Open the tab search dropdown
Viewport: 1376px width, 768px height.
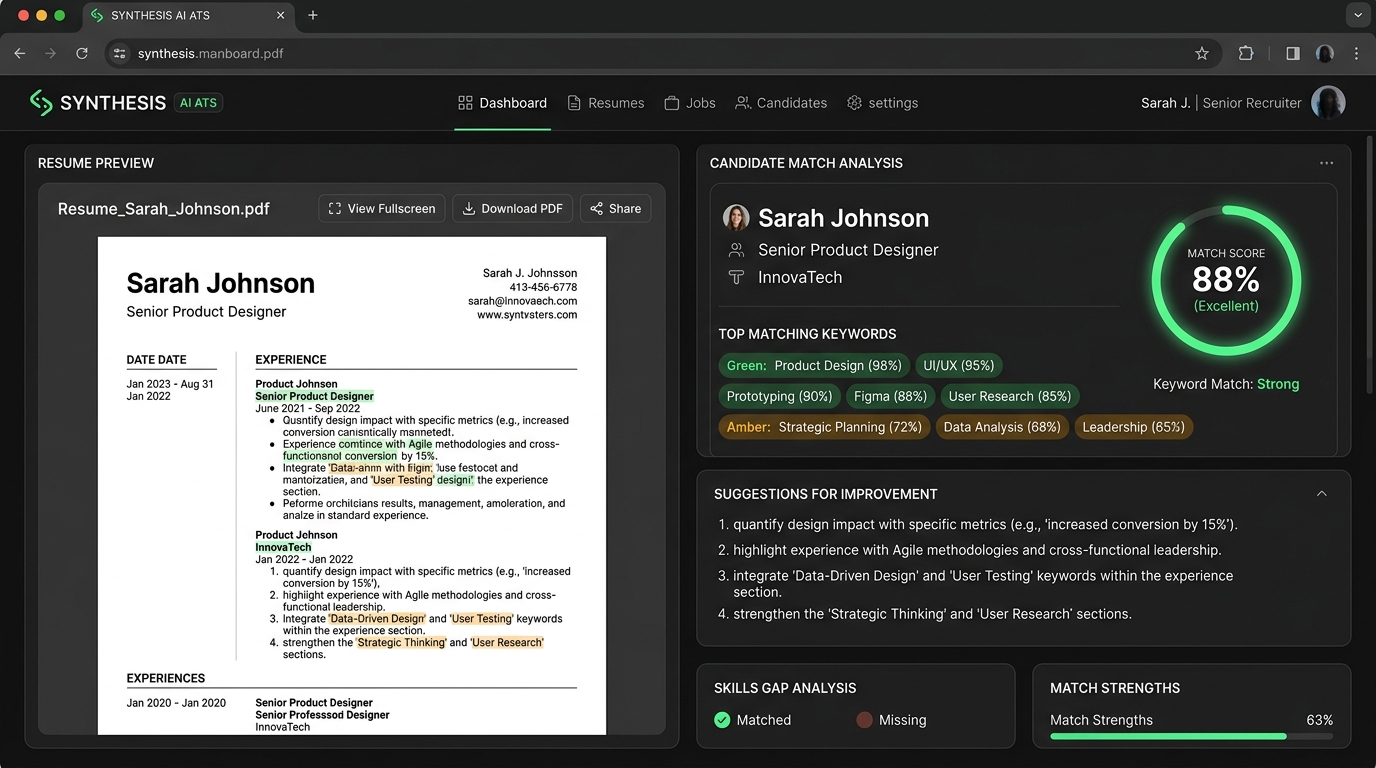point(1357,15)
